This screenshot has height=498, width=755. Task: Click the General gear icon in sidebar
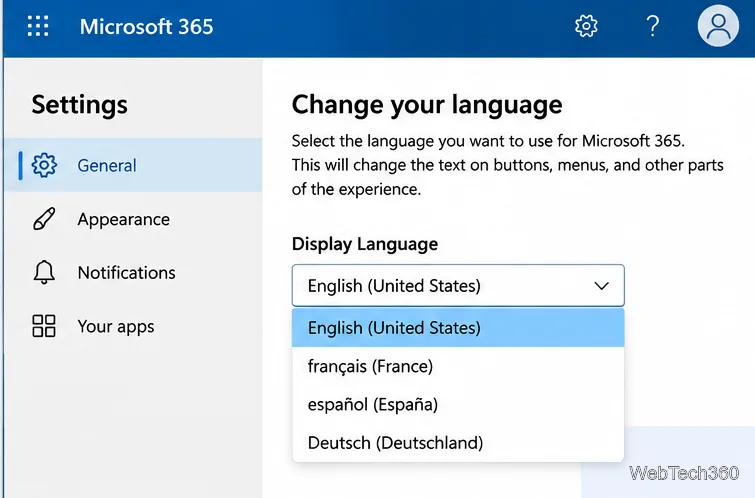coord(44,165)
